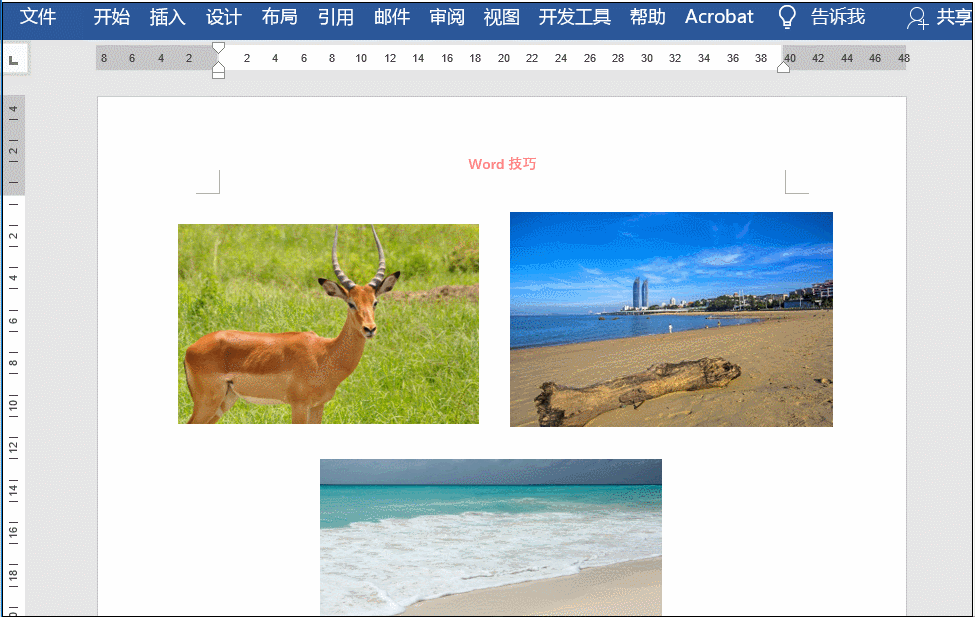Open the 文件 (File) menu

38,16
